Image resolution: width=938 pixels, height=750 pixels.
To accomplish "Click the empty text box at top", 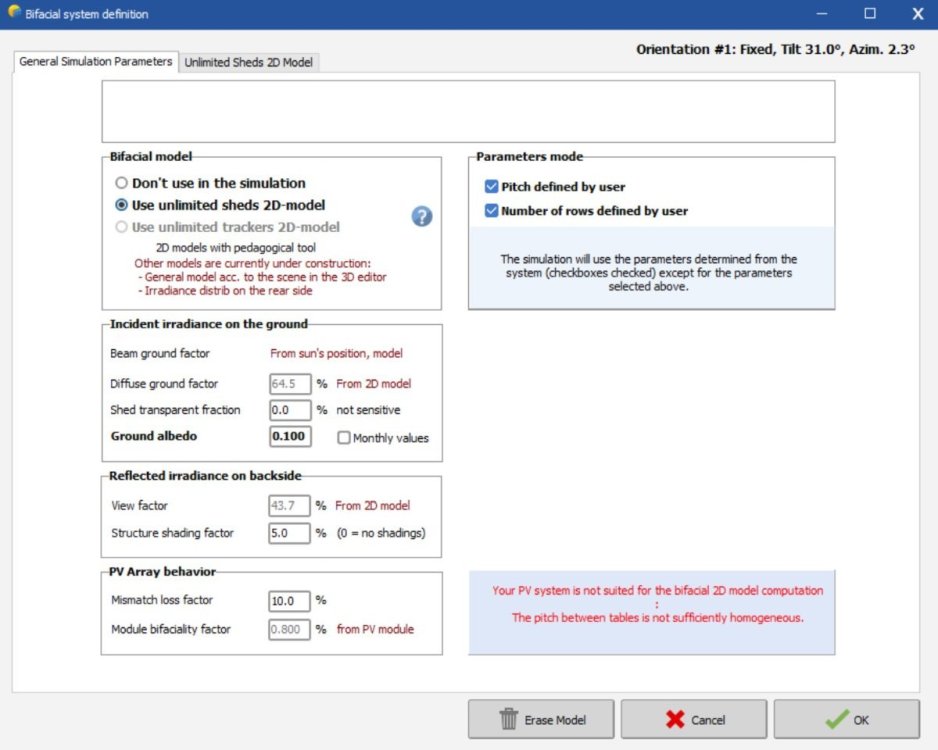I will coord(468,112).
